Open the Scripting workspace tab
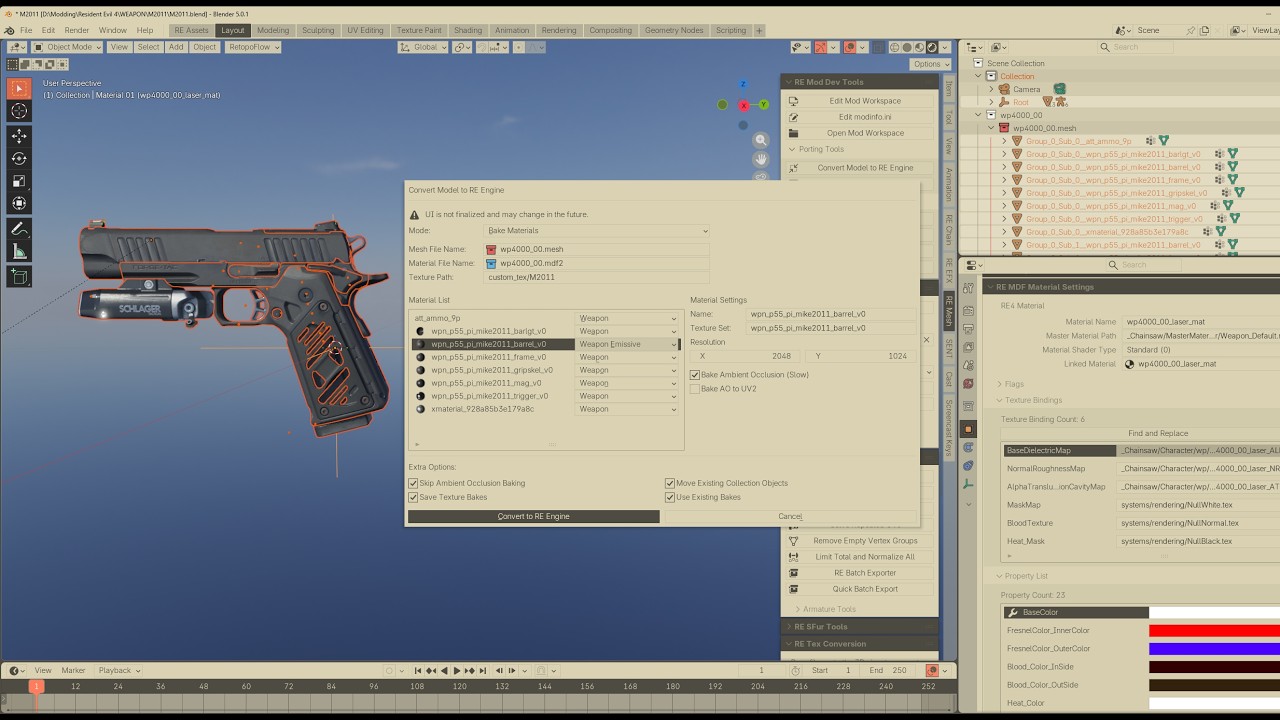1280x720 pixels. [731, 30]
